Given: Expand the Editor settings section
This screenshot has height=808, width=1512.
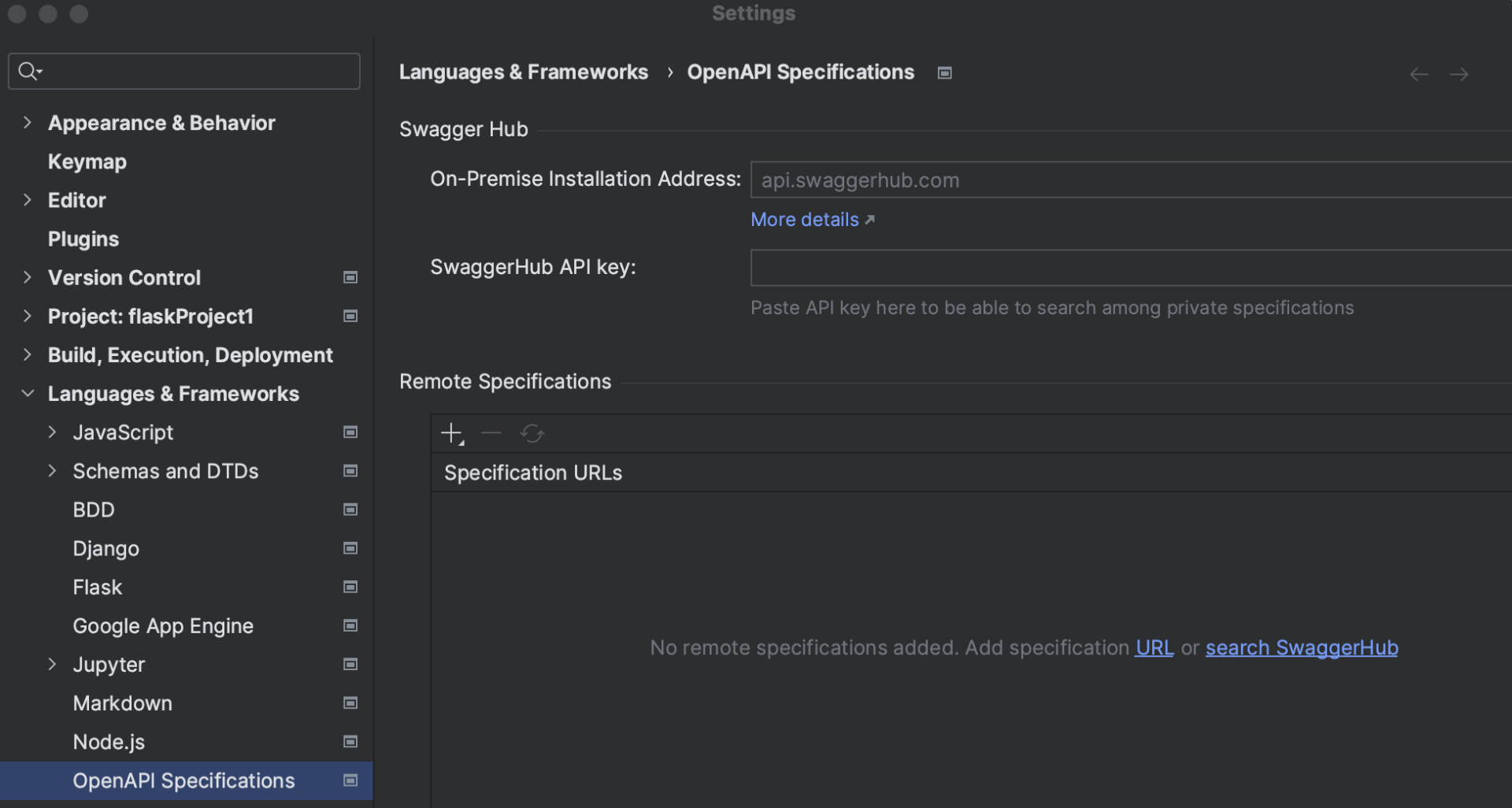Looking at the screenshot, I should click(28, 200).
